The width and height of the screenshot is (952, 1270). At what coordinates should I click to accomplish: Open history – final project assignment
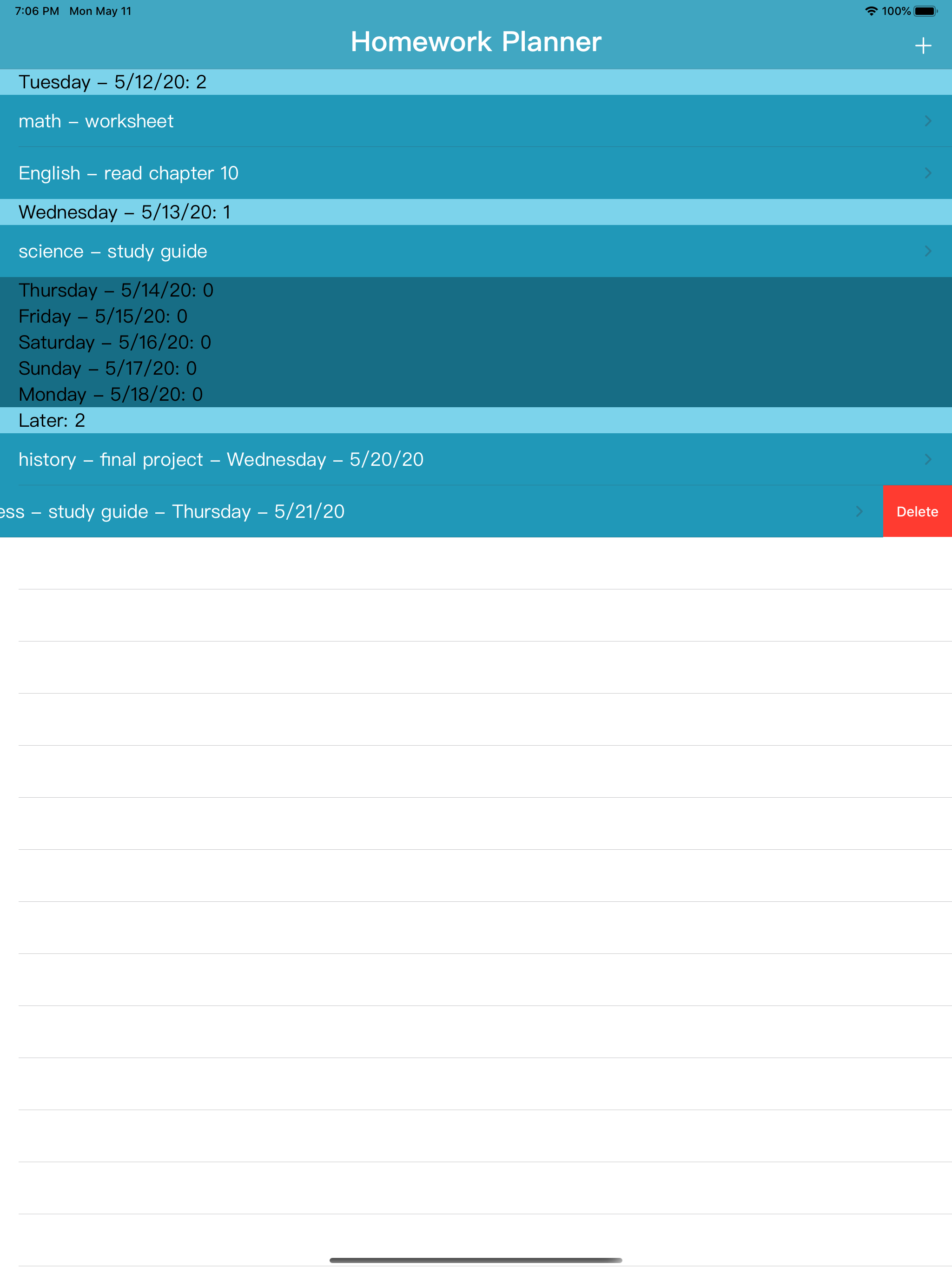click(476, 459)
